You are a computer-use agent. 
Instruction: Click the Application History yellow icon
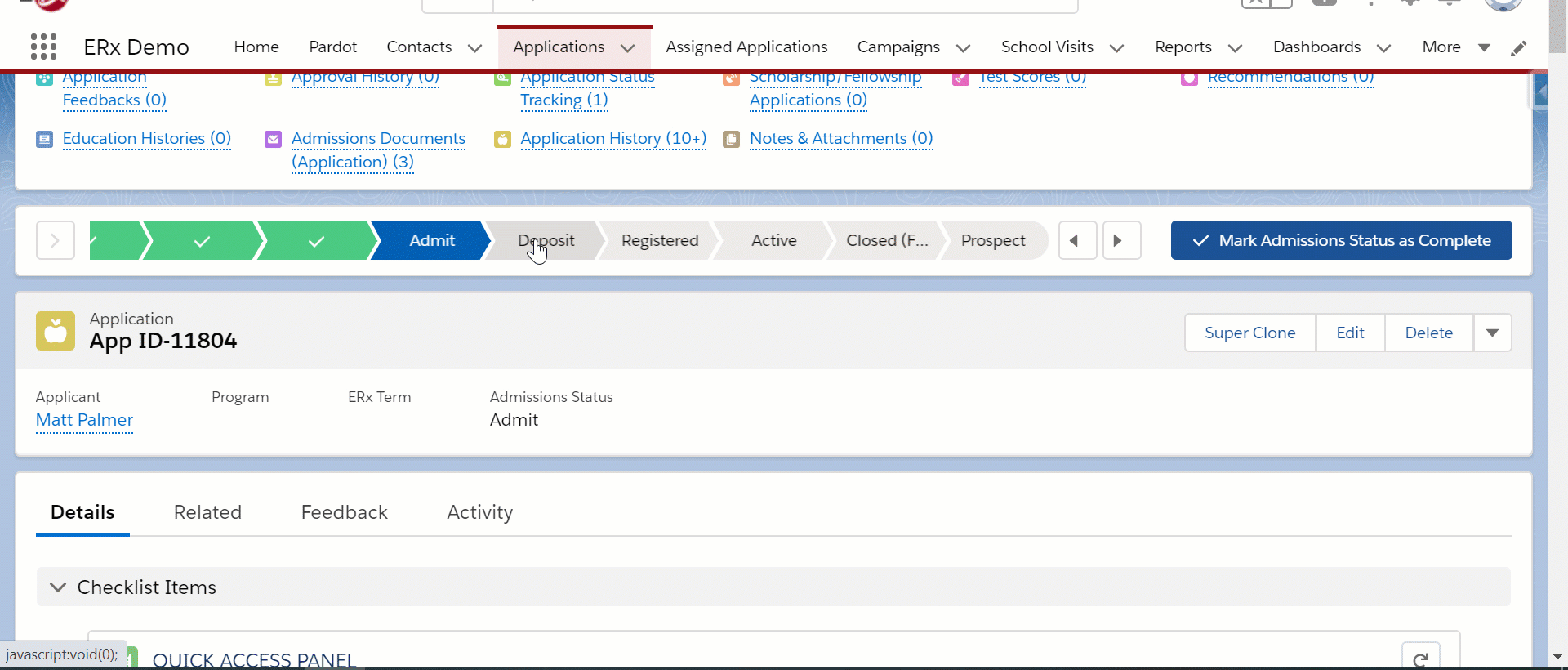click(502, 139)
